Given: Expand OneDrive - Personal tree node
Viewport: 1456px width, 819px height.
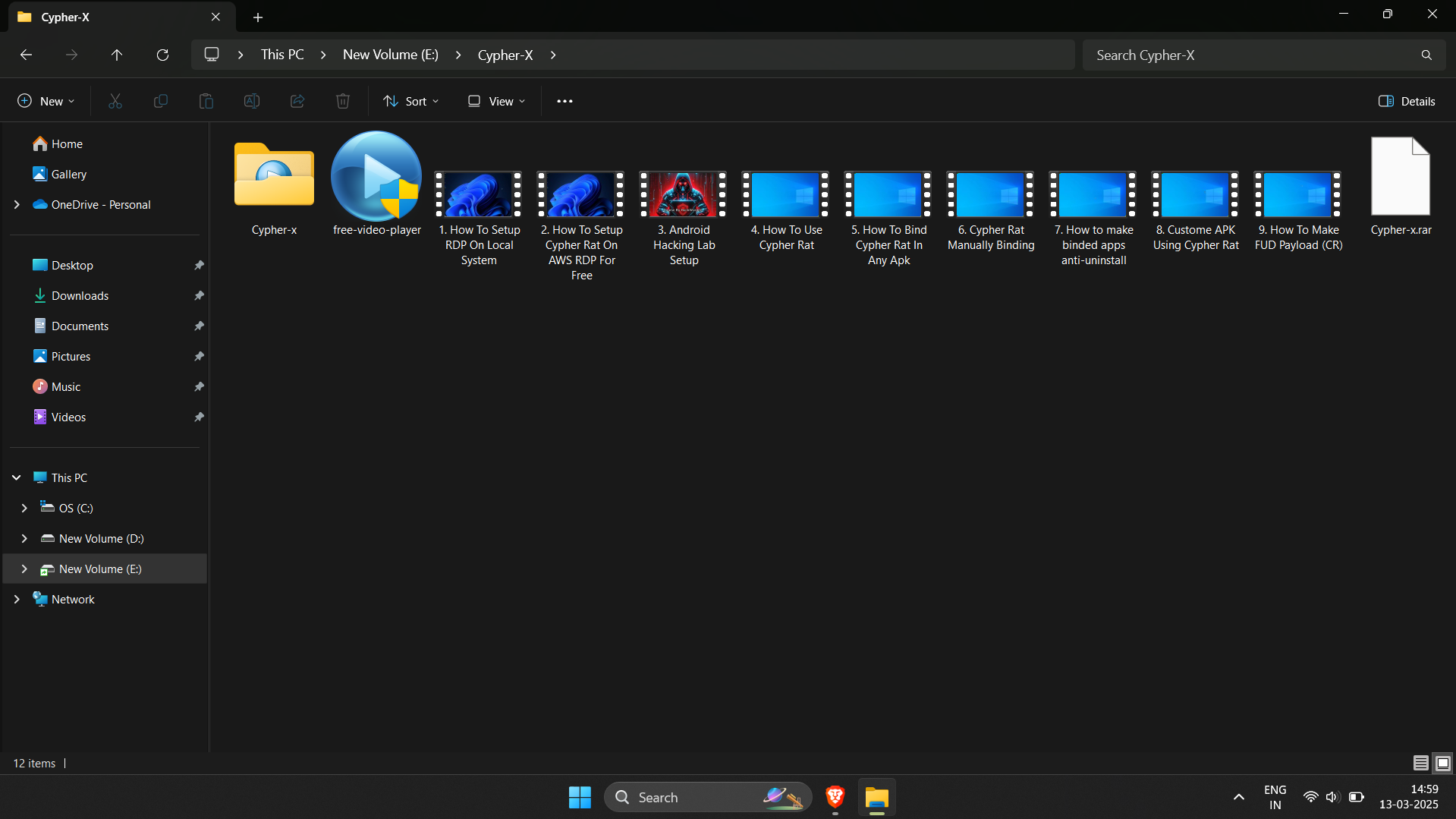Looking at the screenshot, I should point(17,204).
